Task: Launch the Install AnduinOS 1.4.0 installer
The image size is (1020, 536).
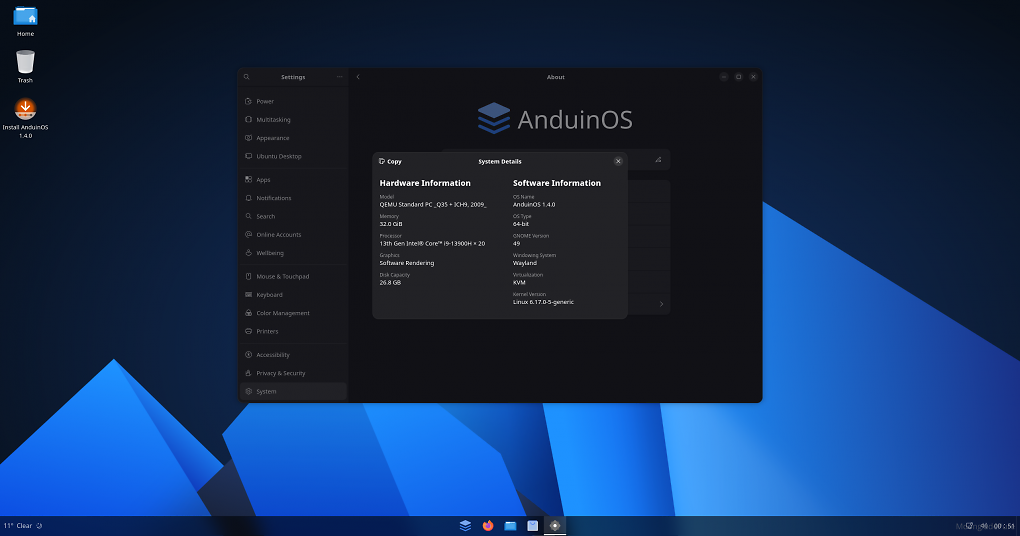Action: (25, 114)
